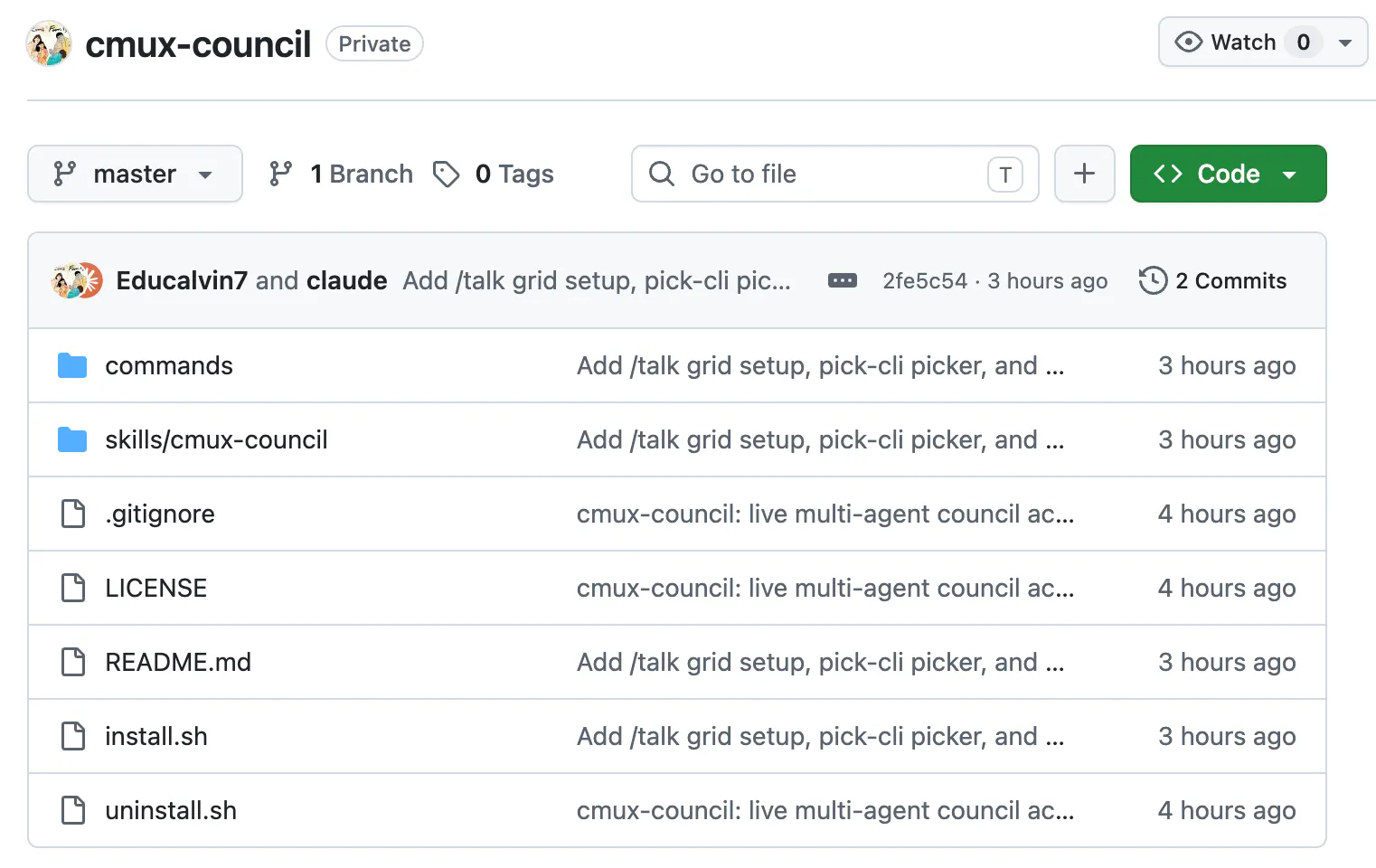Open the commit message on the skills/cmux-council row
This screenshot has height=868, width=1376.
820,439
